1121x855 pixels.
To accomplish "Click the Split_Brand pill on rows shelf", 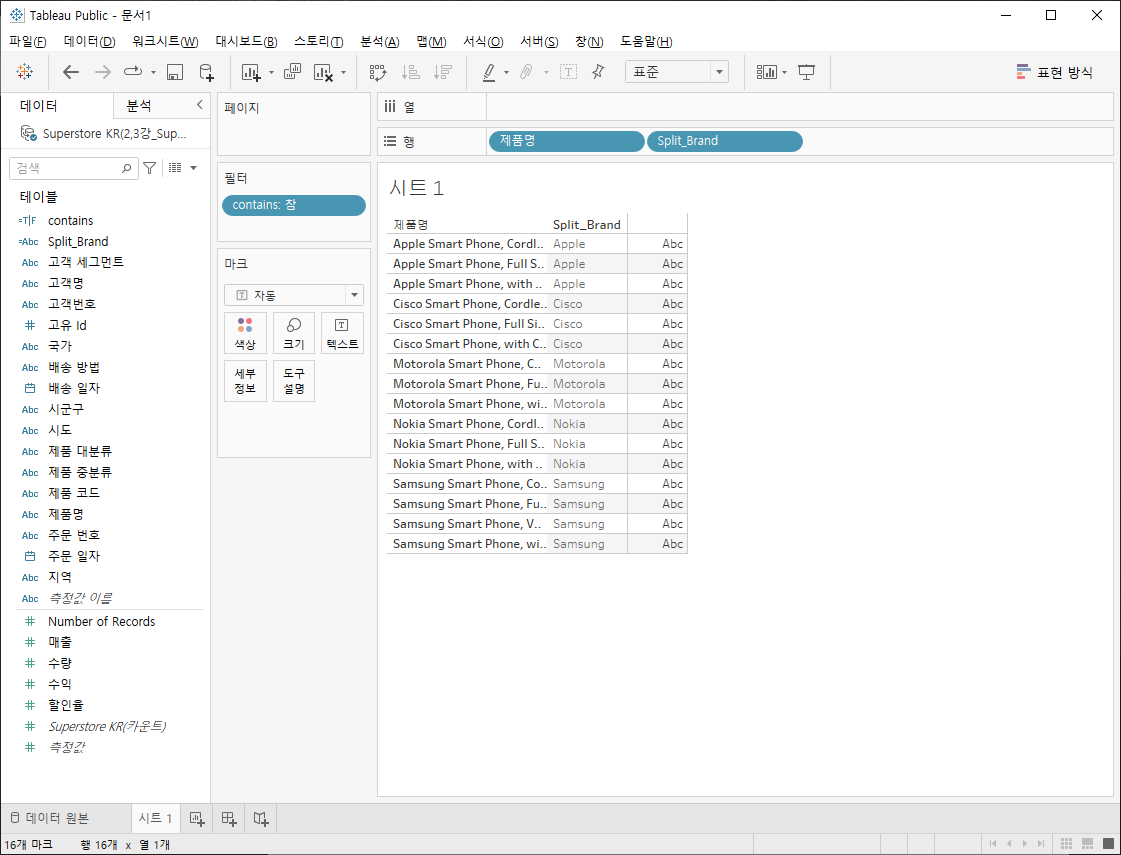I will tap(724, 141).
